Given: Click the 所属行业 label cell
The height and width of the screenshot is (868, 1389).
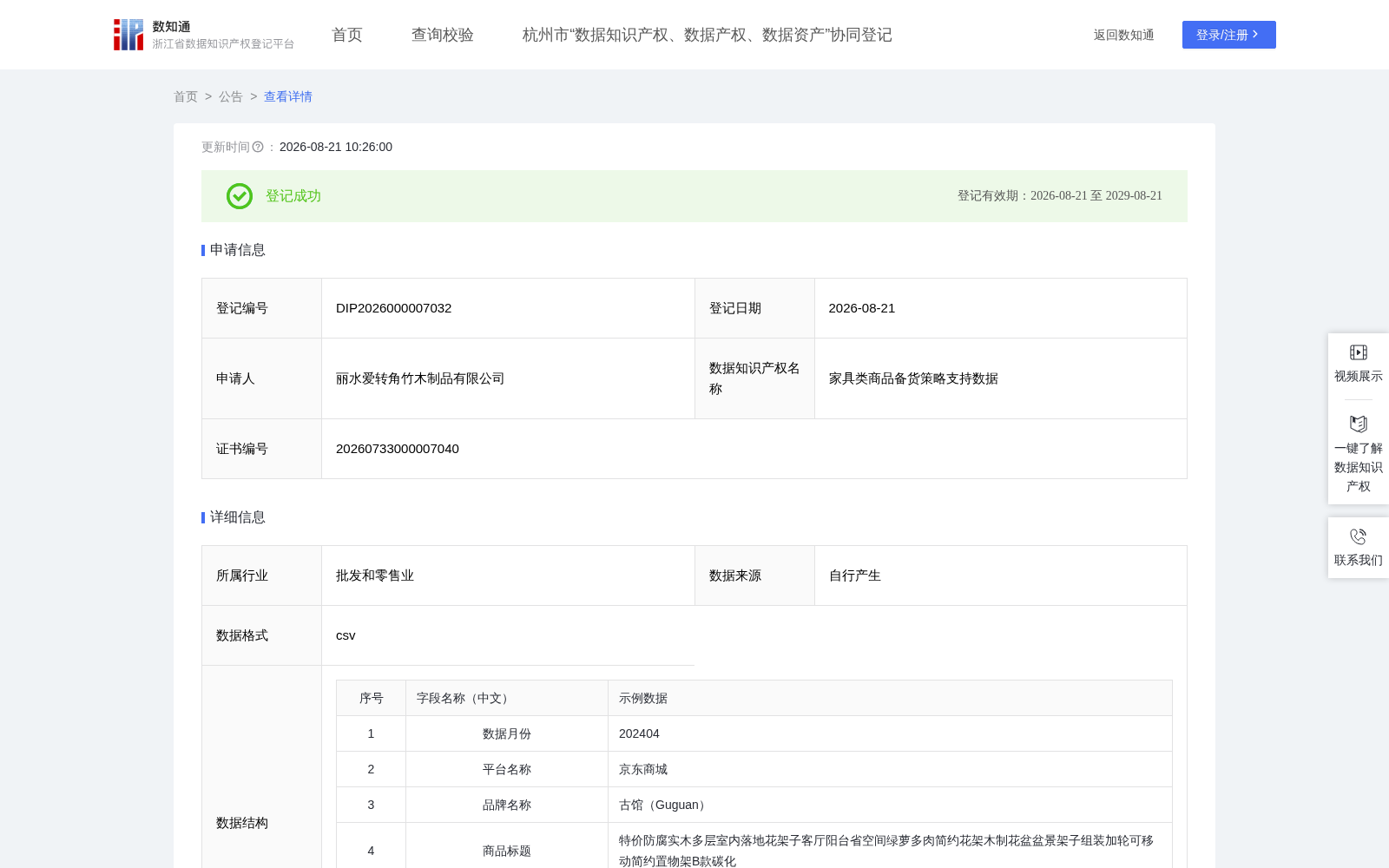Looking at the screenshot, I should (x=262, y=575).
